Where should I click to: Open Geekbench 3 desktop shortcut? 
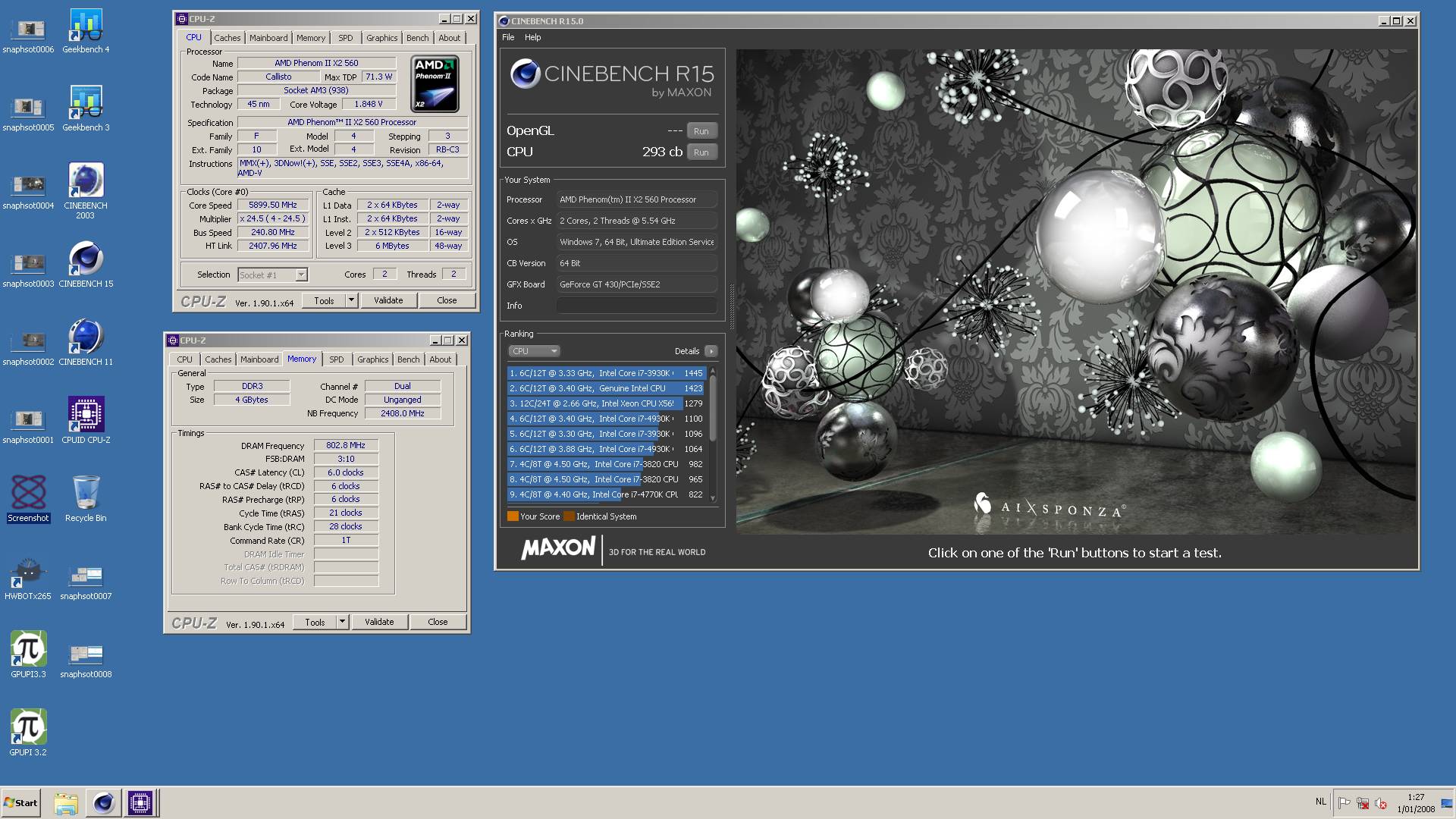click(x=86, y=109)
